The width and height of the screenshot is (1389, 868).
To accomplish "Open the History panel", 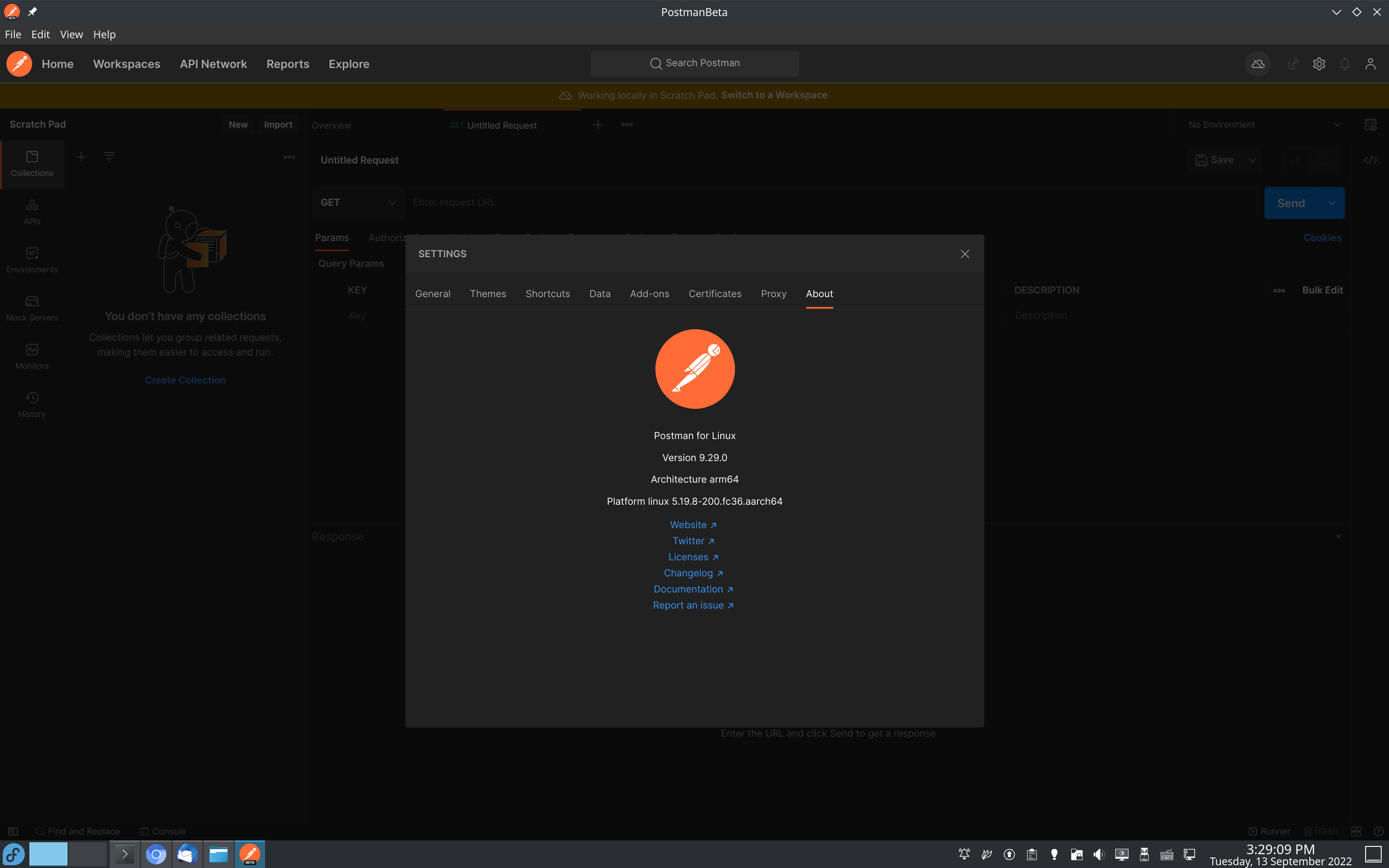I will 32,405.
